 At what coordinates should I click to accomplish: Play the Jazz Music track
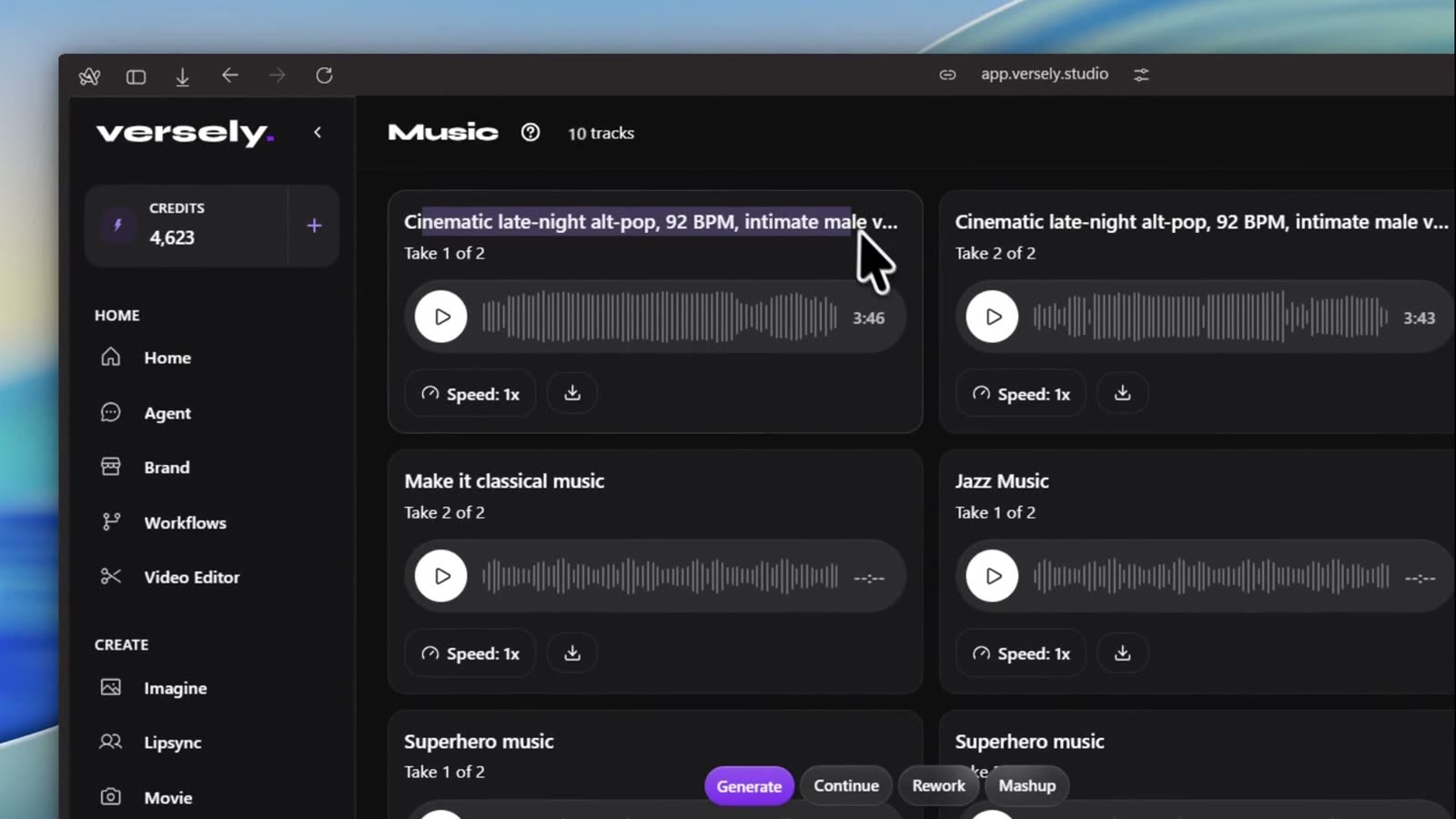992,576
